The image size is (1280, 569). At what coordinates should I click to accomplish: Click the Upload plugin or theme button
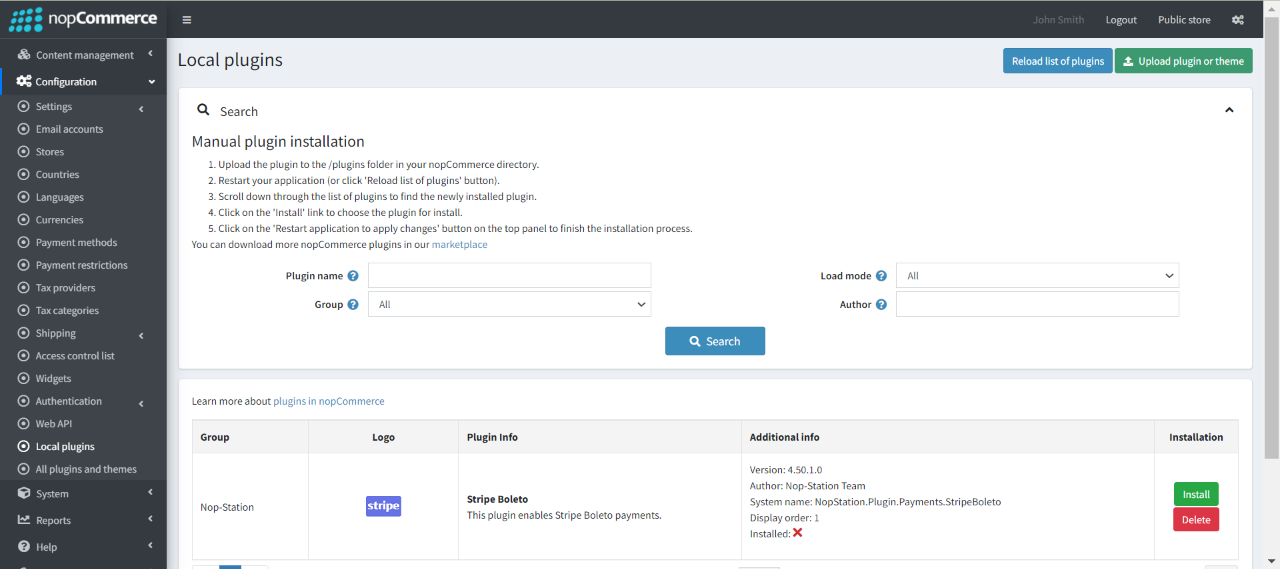point(1183,61)
